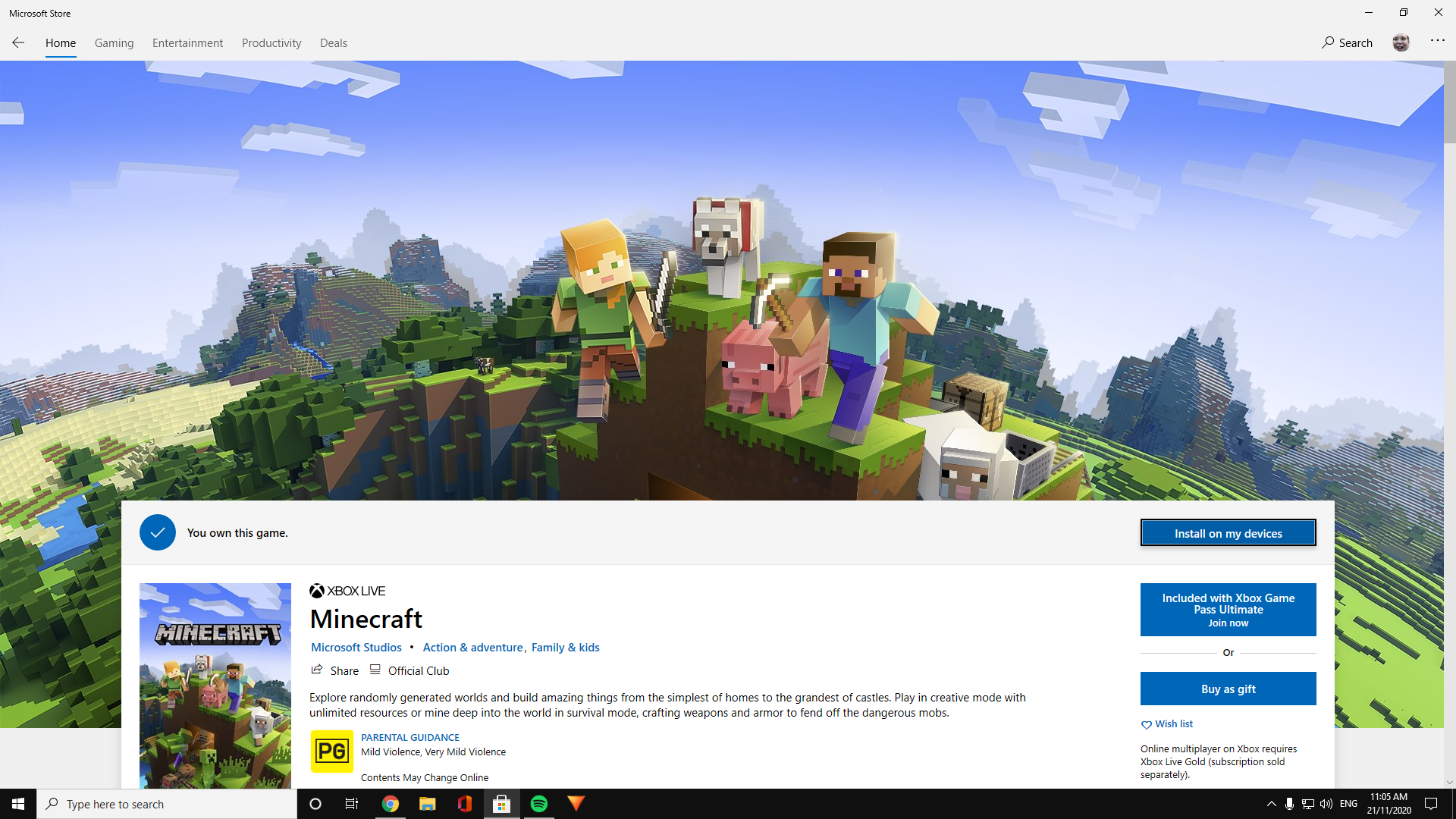Viewport: 1456px width, 819px height.
Task: Open network tray icon
Action: (x=1308, y=804)
